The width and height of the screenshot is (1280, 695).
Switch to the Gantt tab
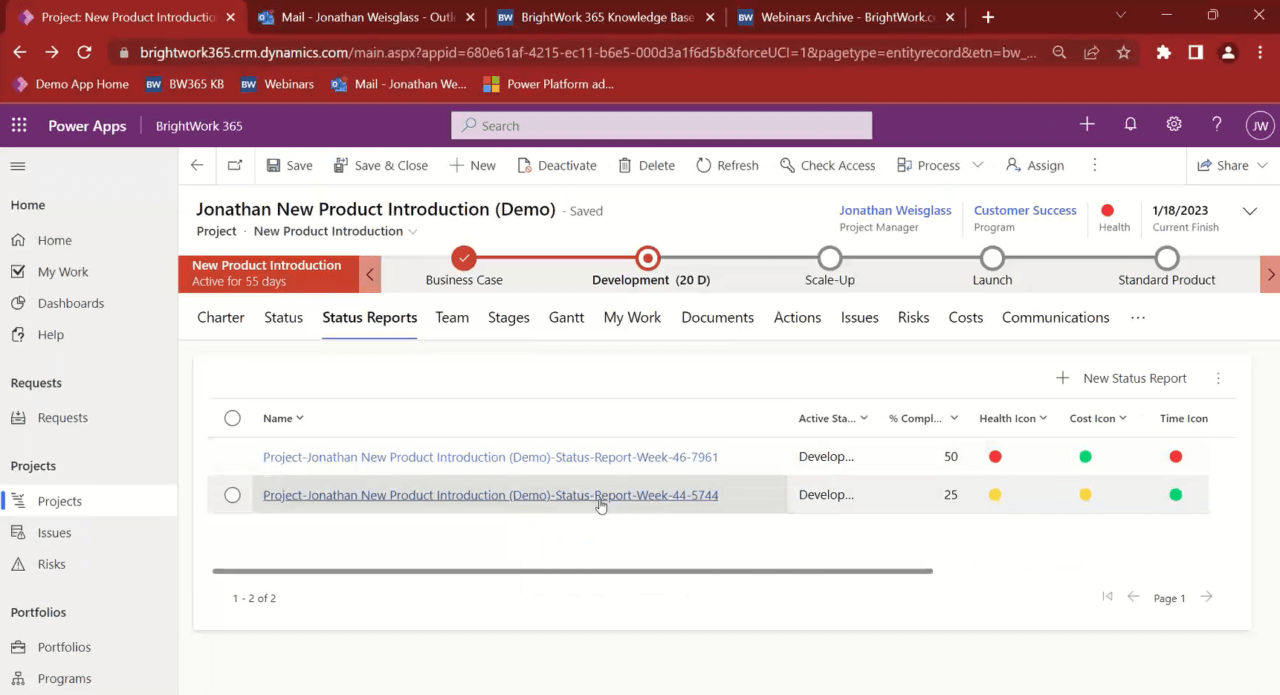click(566, 317)
